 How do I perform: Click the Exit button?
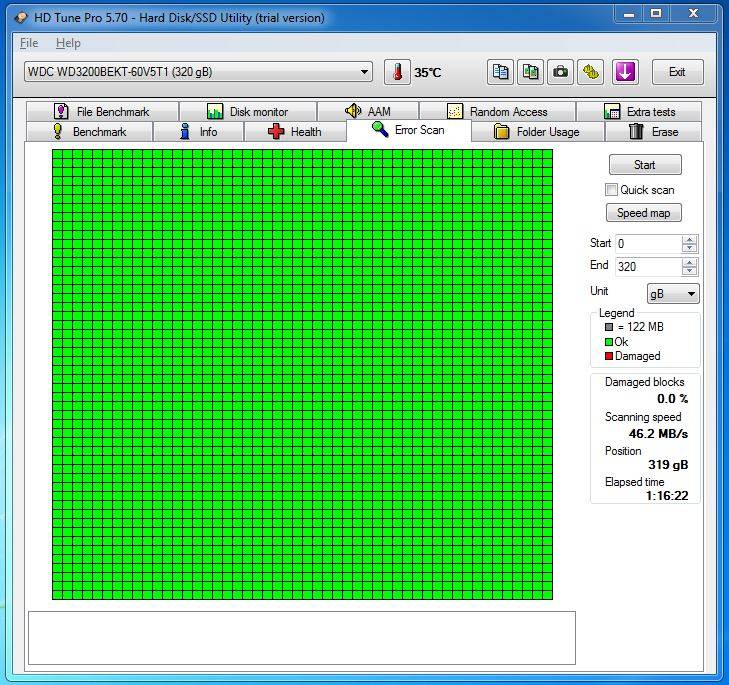pos(677,72)
